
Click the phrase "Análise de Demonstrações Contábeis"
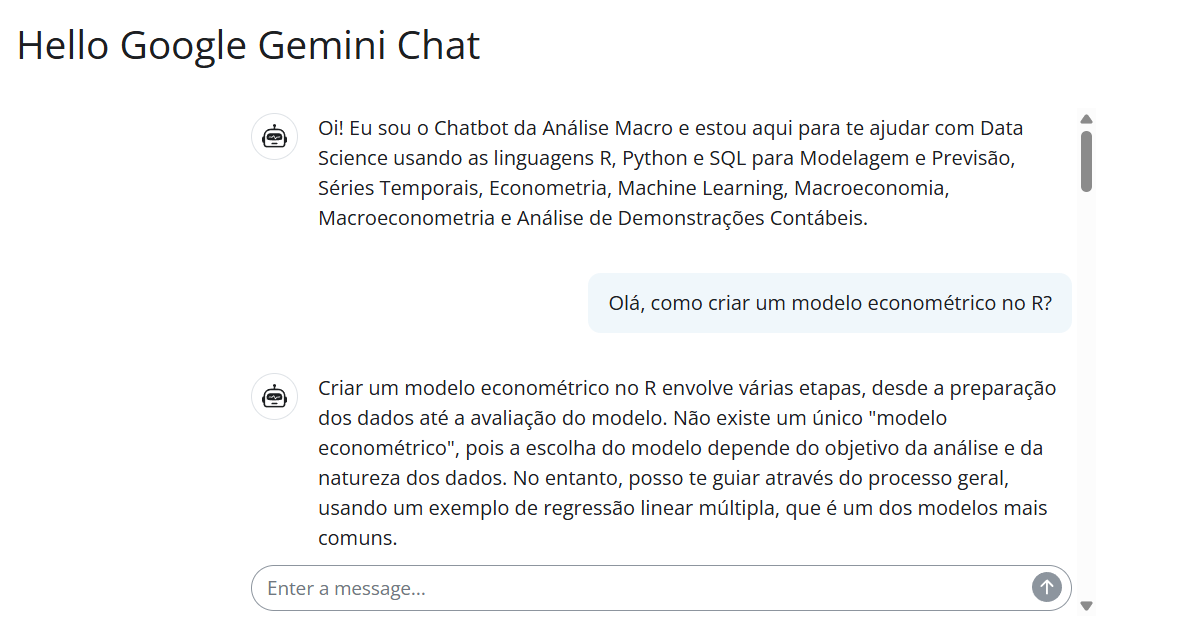[692, 218]
